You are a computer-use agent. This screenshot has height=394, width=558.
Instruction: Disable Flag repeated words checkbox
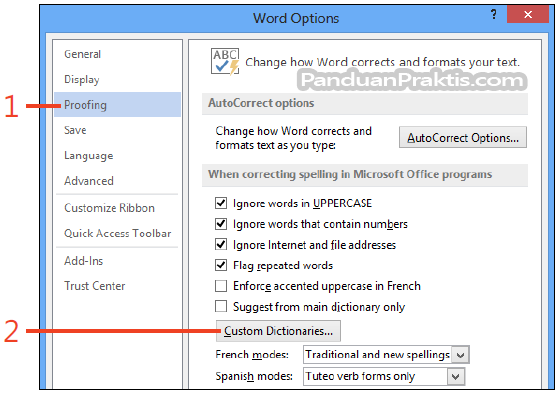[221, 265]
